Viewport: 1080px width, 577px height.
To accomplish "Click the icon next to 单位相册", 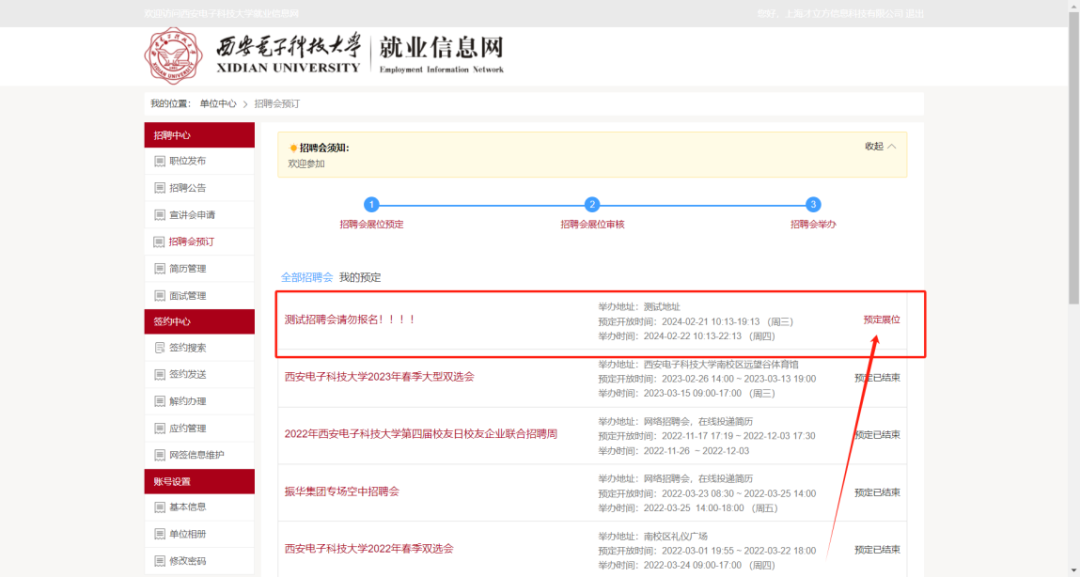I will [159, 534].
